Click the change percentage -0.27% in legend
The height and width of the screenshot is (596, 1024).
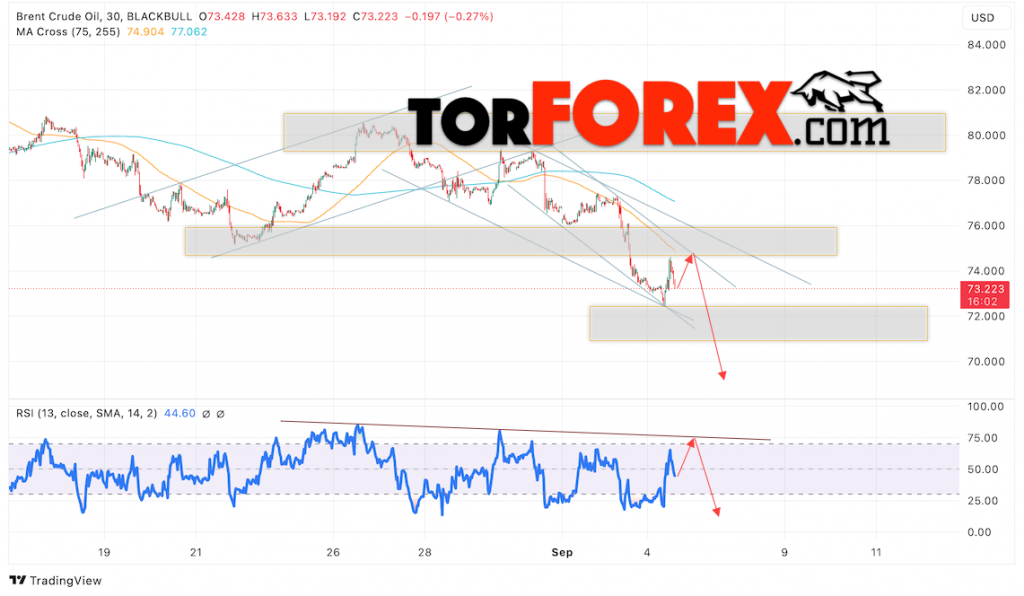coord(466,16)
